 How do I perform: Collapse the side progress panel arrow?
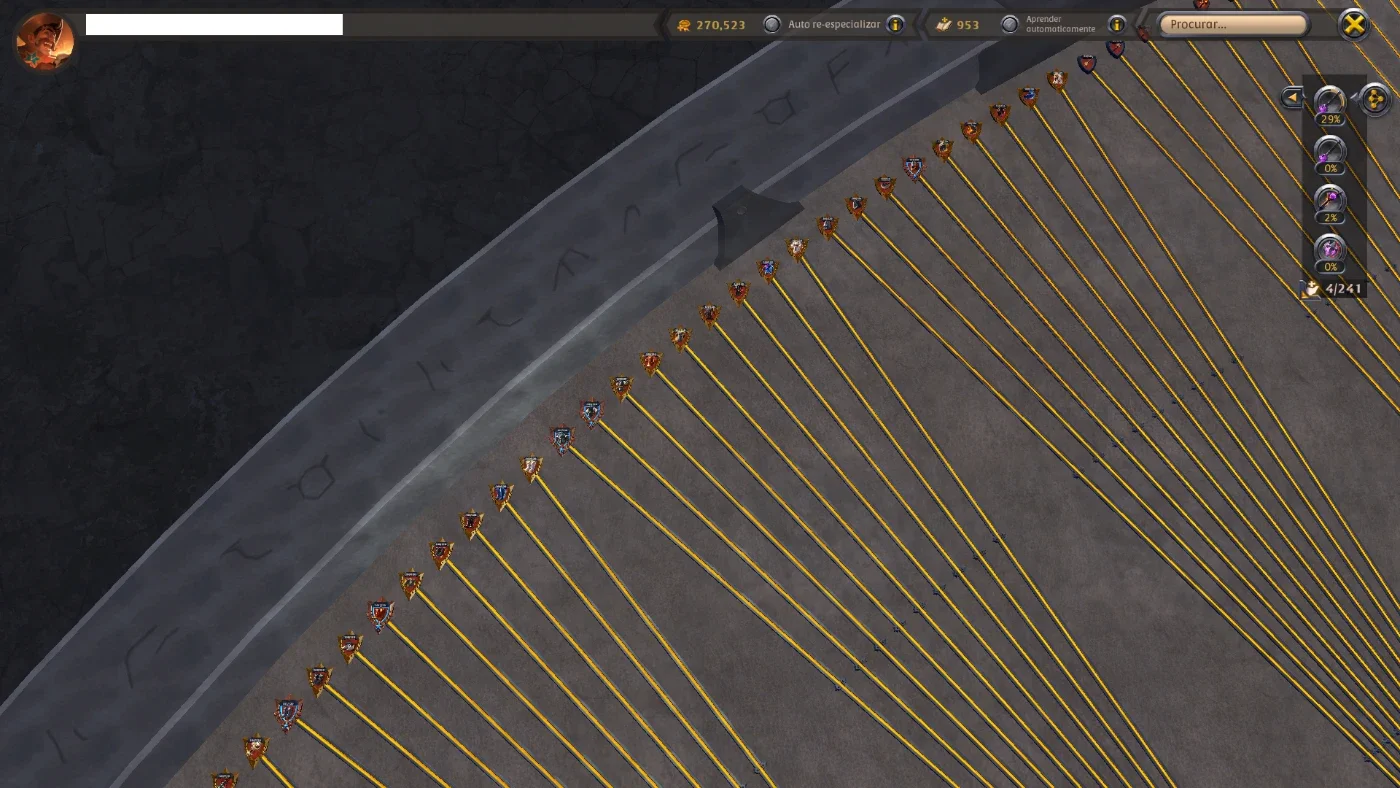point(1292,98)
